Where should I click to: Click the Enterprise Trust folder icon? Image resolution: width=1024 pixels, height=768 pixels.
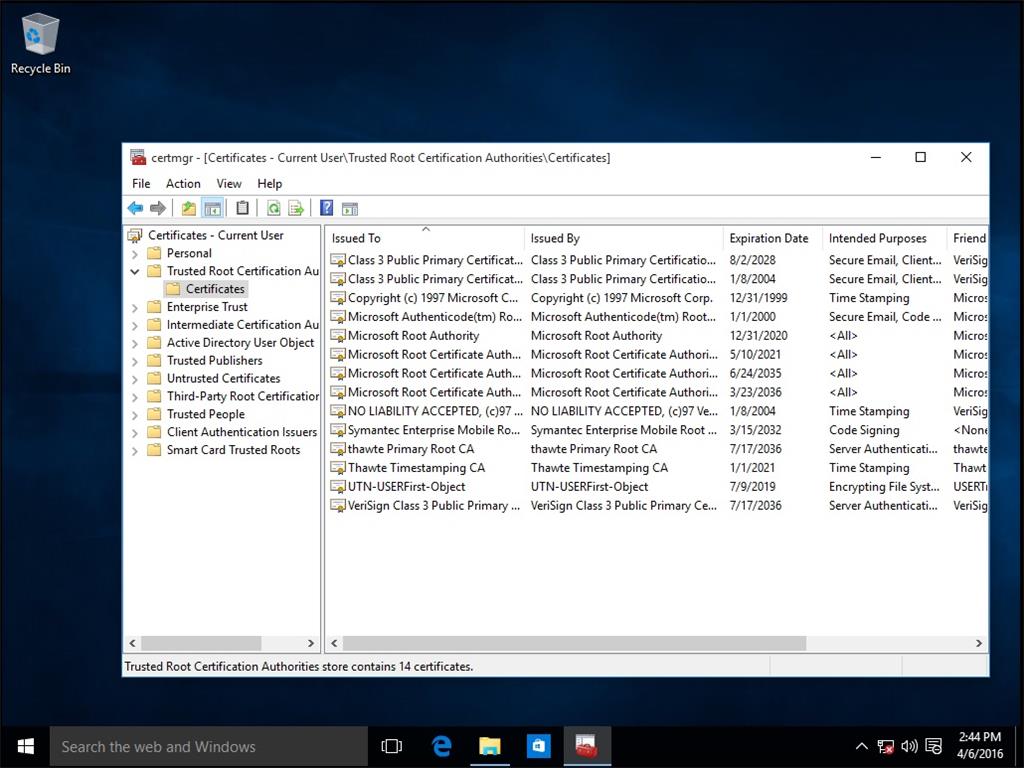click(x=154, y=307)
